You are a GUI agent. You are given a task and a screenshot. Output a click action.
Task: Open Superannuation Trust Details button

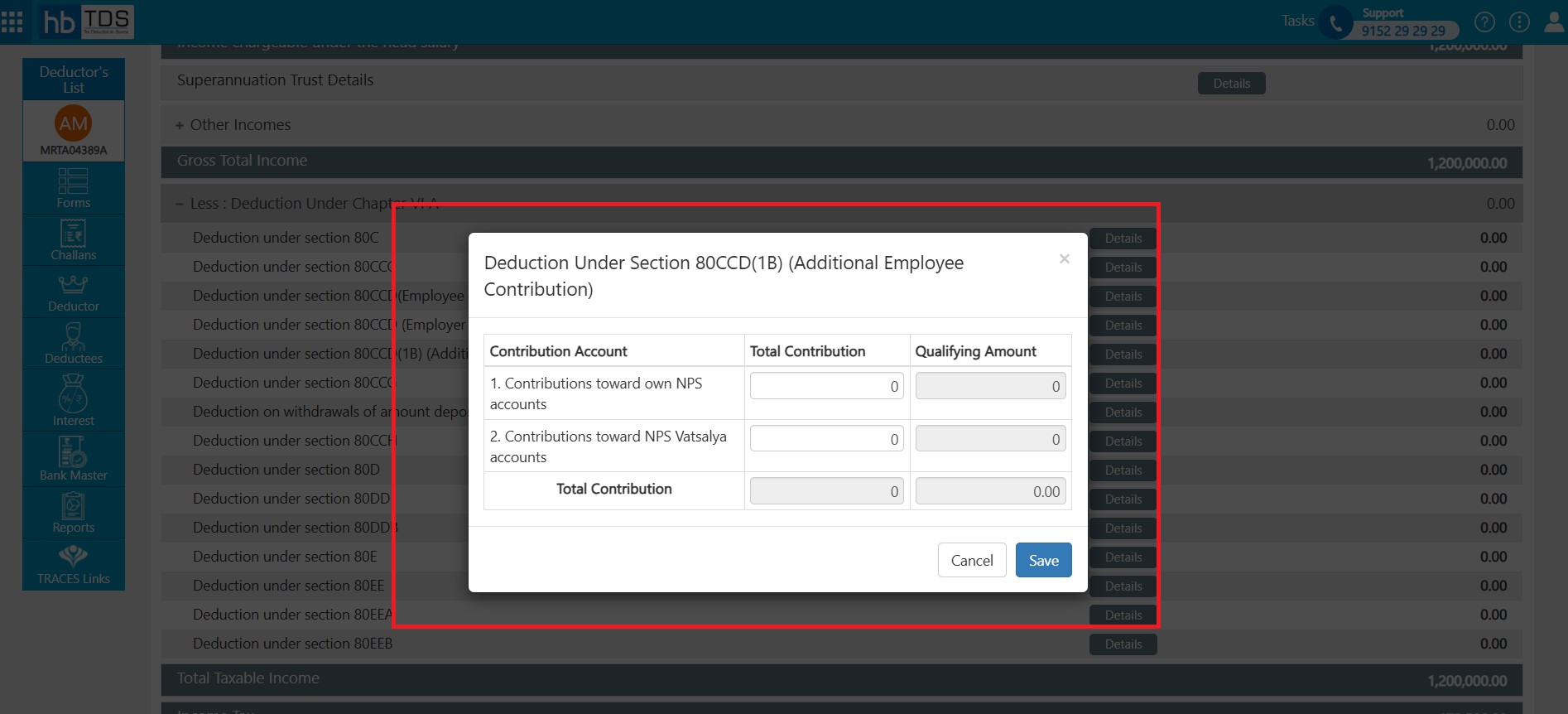point(1231,84)
